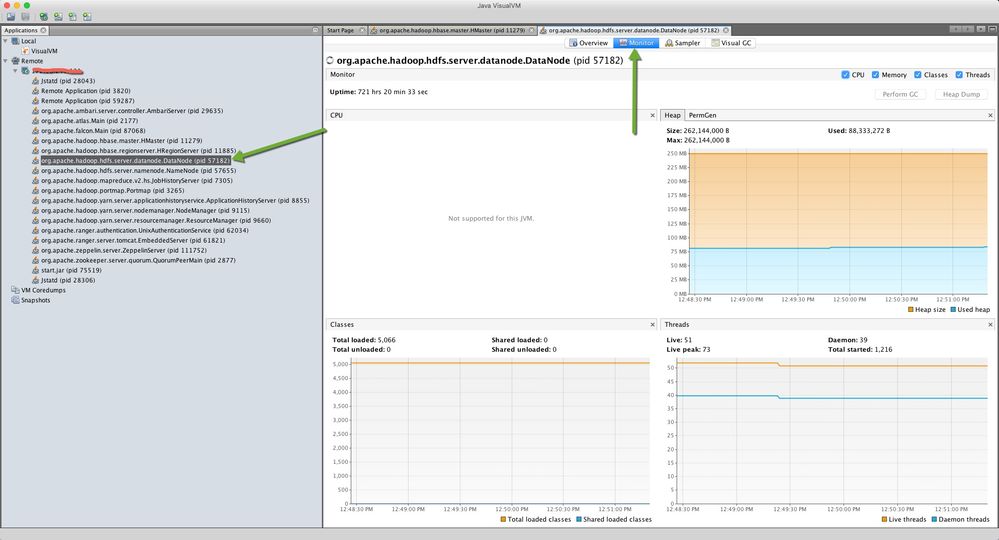
Task: Close the Applications panel using its X icon
Action: click(x=44, y=30)
